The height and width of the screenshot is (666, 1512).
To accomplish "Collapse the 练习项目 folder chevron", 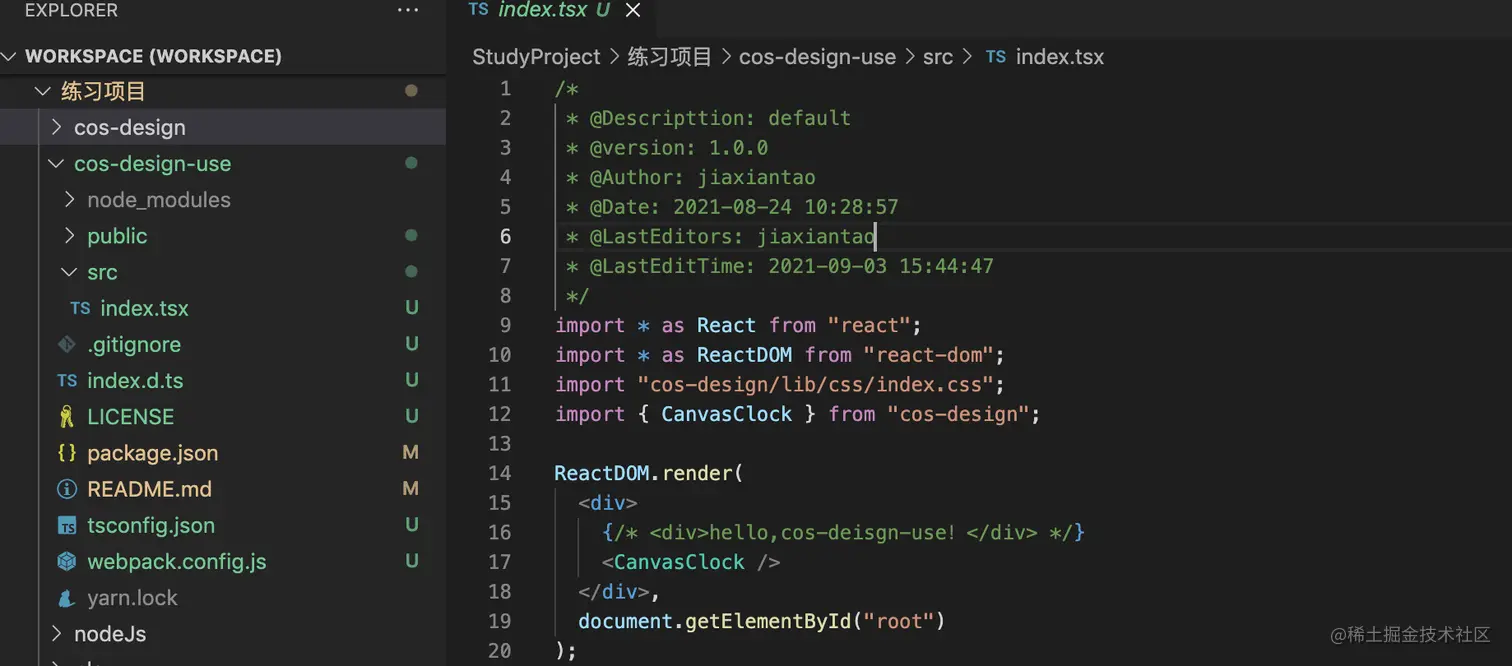I will point(43,91).
